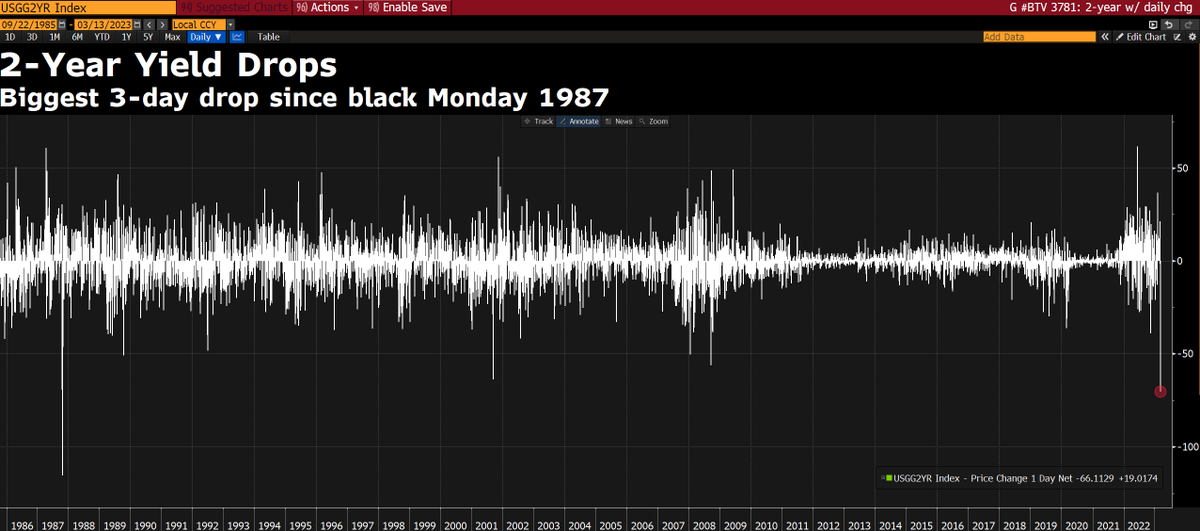Select the YTD range tab
The image size is (1200, 531).
click(102, 37)
